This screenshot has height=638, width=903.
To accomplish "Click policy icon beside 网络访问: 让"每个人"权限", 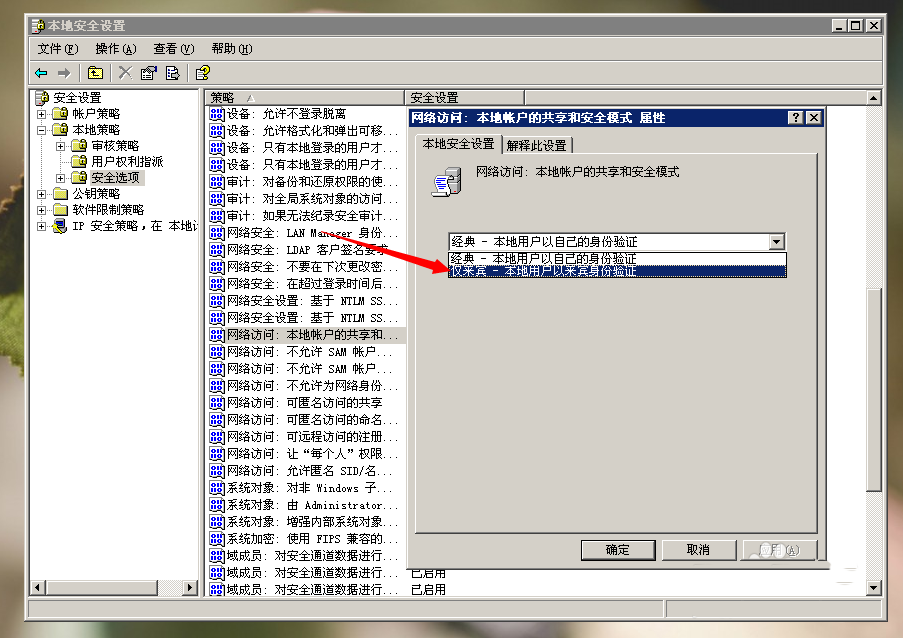I will (217, 454).
